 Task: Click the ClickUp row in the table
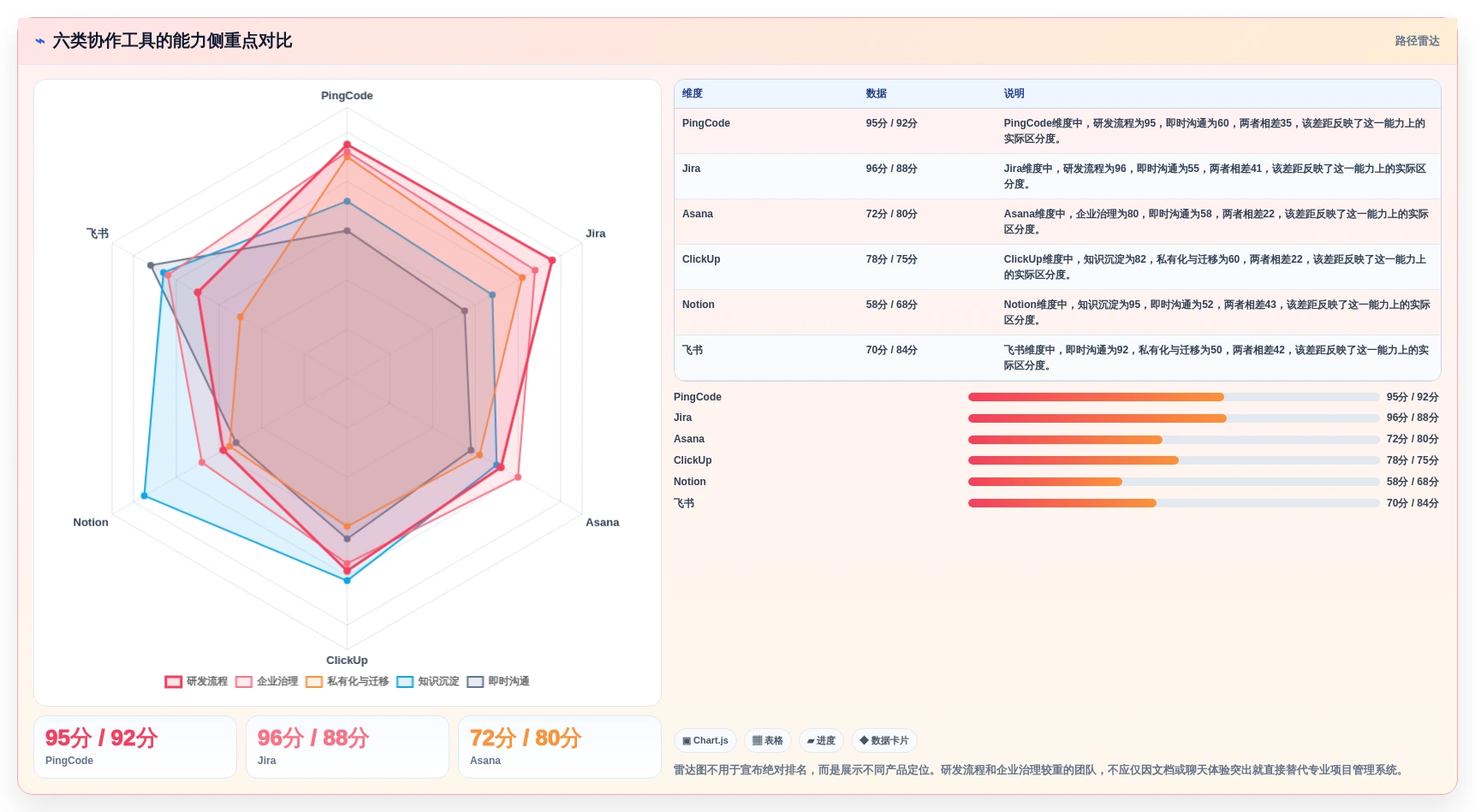[1057, 267]
